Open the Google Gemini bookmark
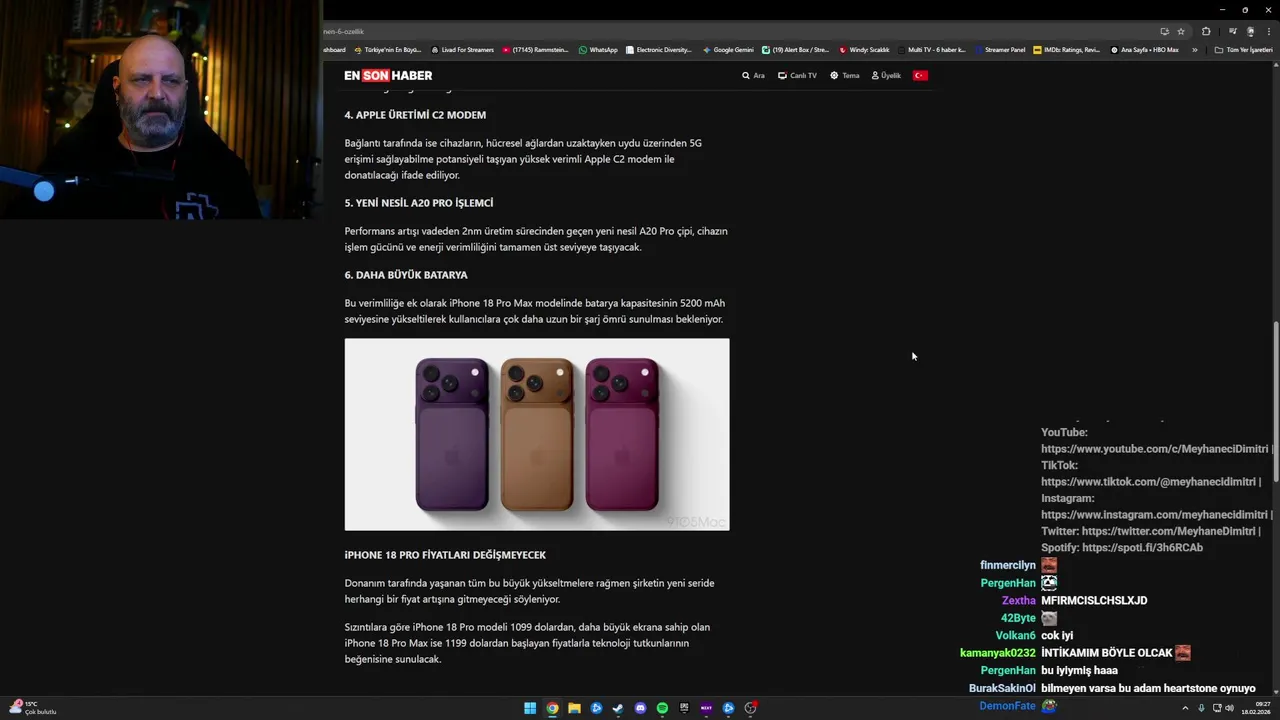 pyautogui.click(x=728, y=50)
